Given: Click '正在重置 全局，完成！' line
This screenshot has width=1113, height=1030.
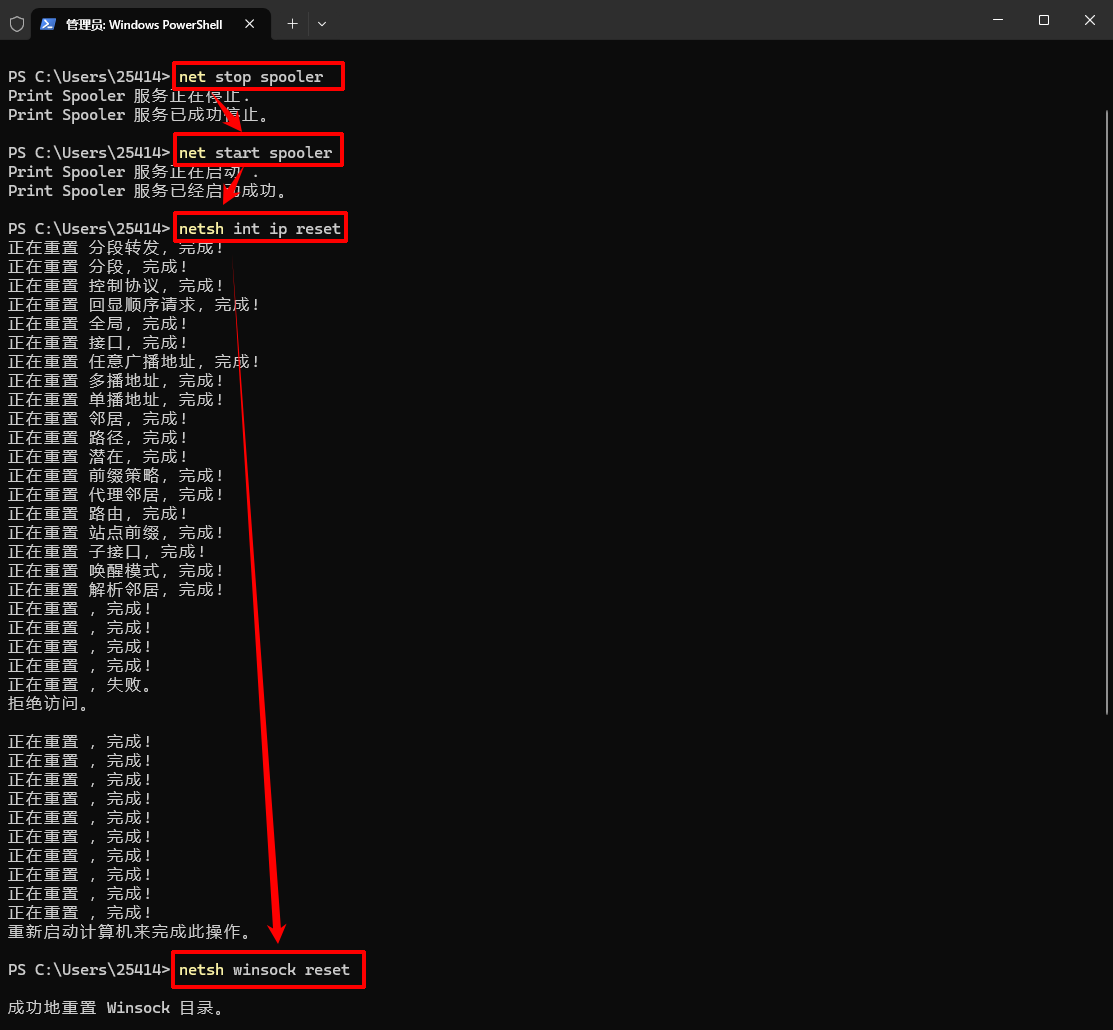Looking at the screenshot, I should pos(98,324).
